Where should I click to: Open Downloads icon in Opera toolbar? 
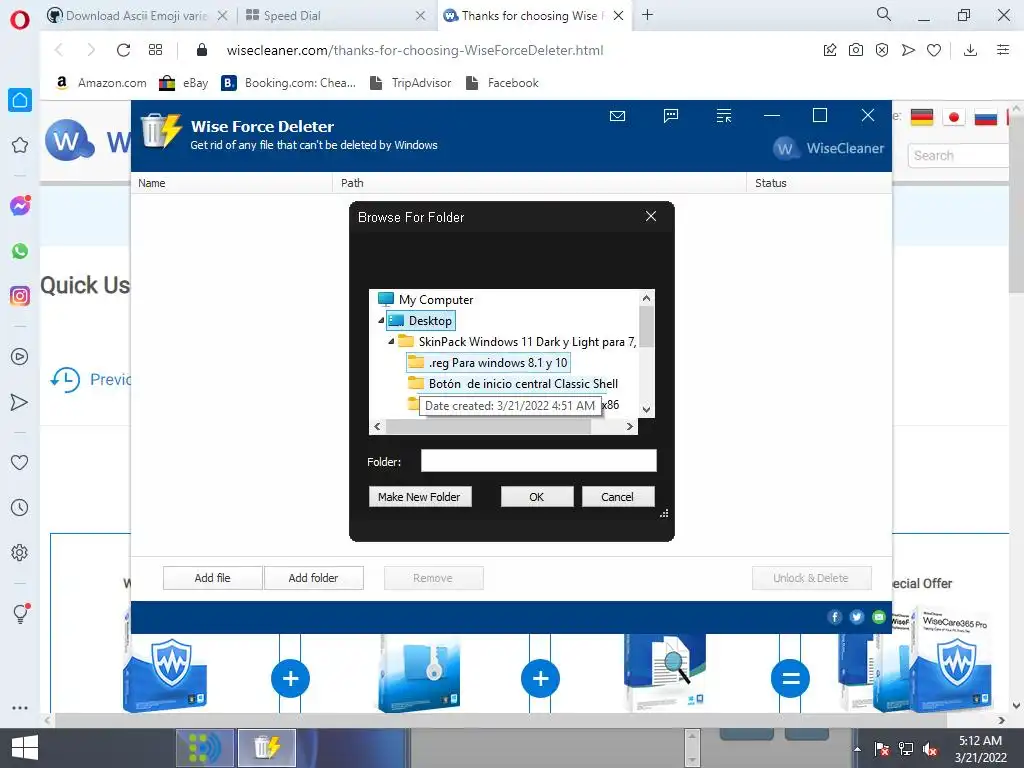pos(970,50)
